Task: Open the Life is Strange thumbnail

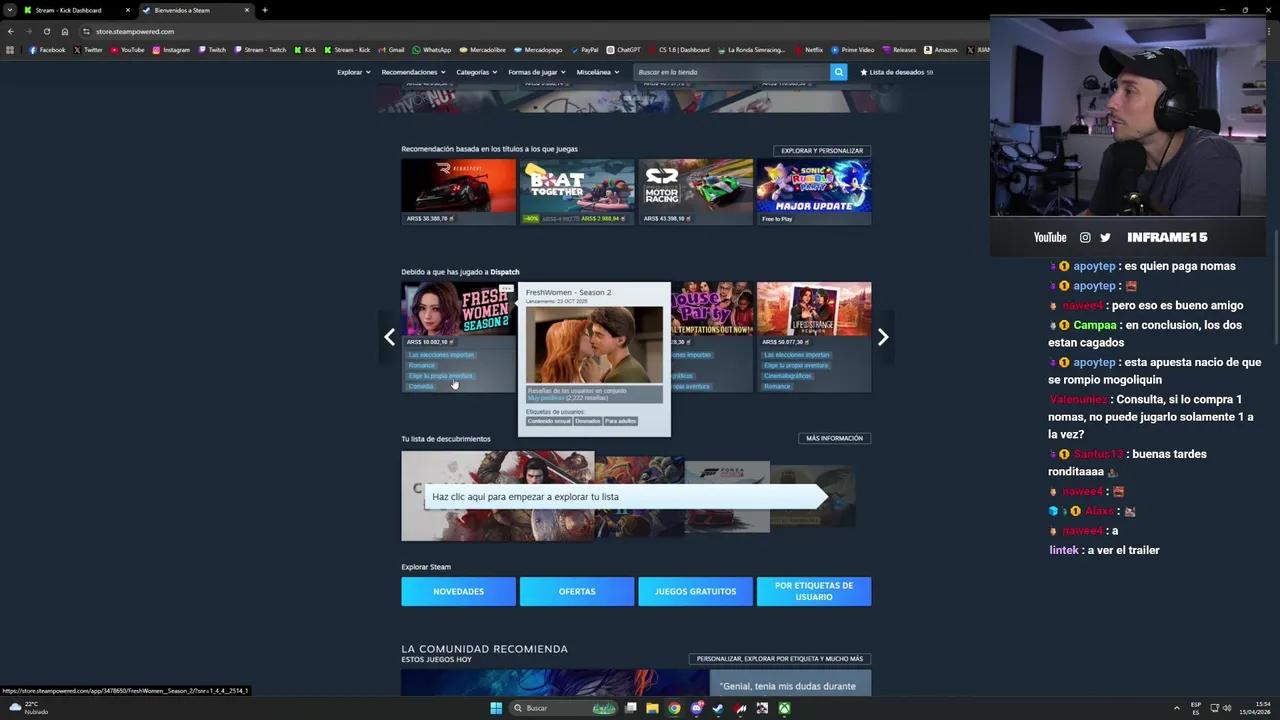Action: [814, 309]
